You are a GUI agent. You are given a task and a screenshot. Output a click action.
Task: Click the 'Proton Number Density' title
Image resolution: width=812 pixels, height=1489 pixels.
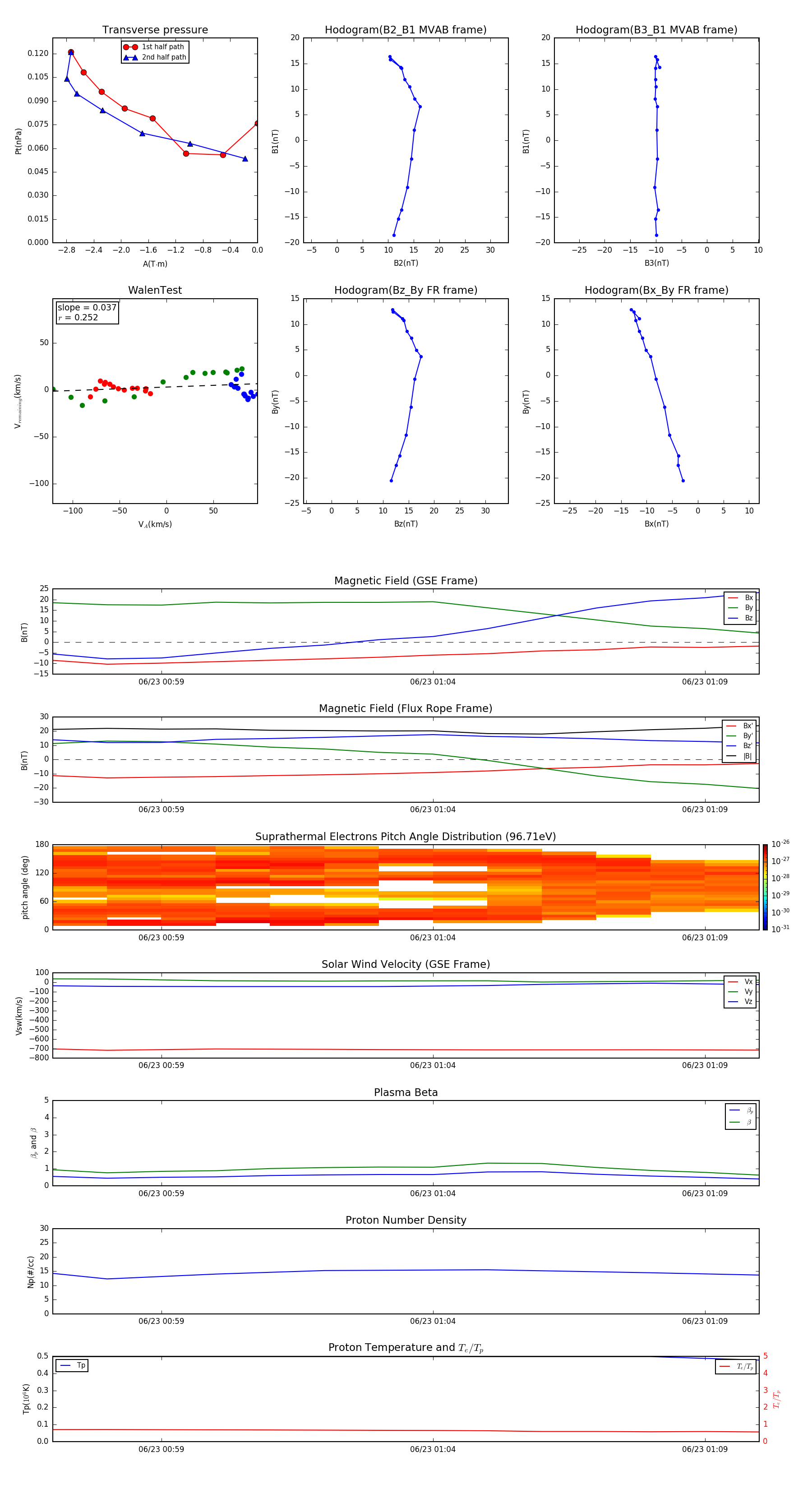406,1221
